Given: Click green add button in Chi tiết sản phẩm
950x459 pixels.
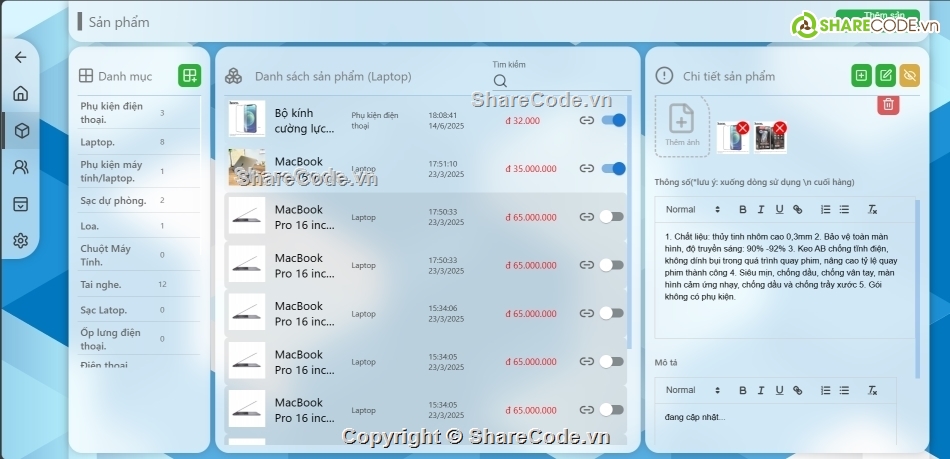Looking at the screenshot, I should click(862, 76).
